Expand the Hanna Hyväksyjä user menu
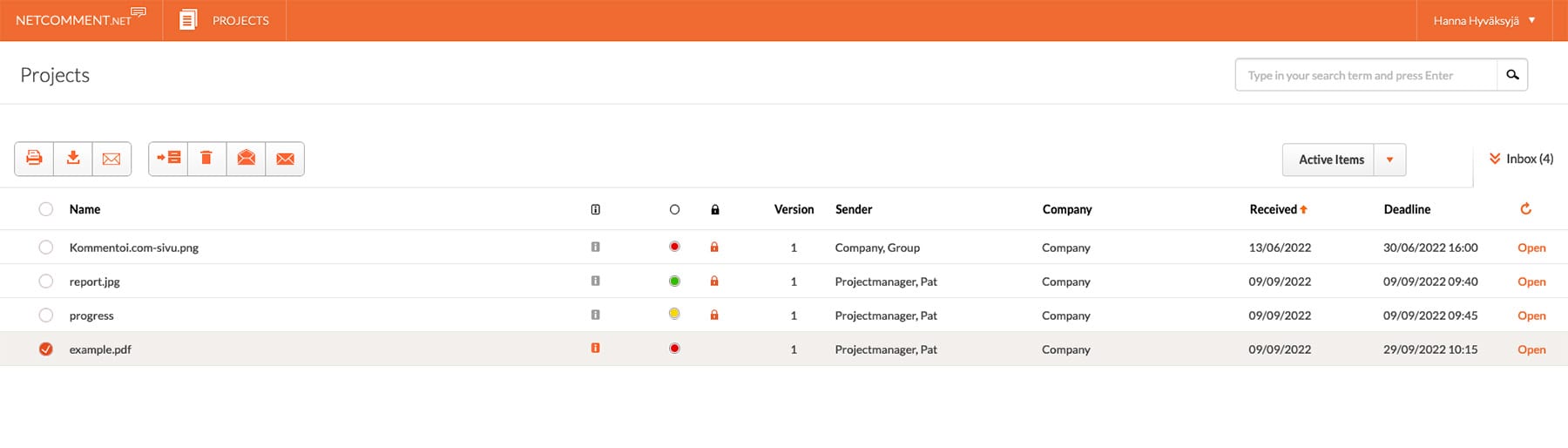Screen dimensions: 1568x448 pyautogui.click(x=1484, y=20)
